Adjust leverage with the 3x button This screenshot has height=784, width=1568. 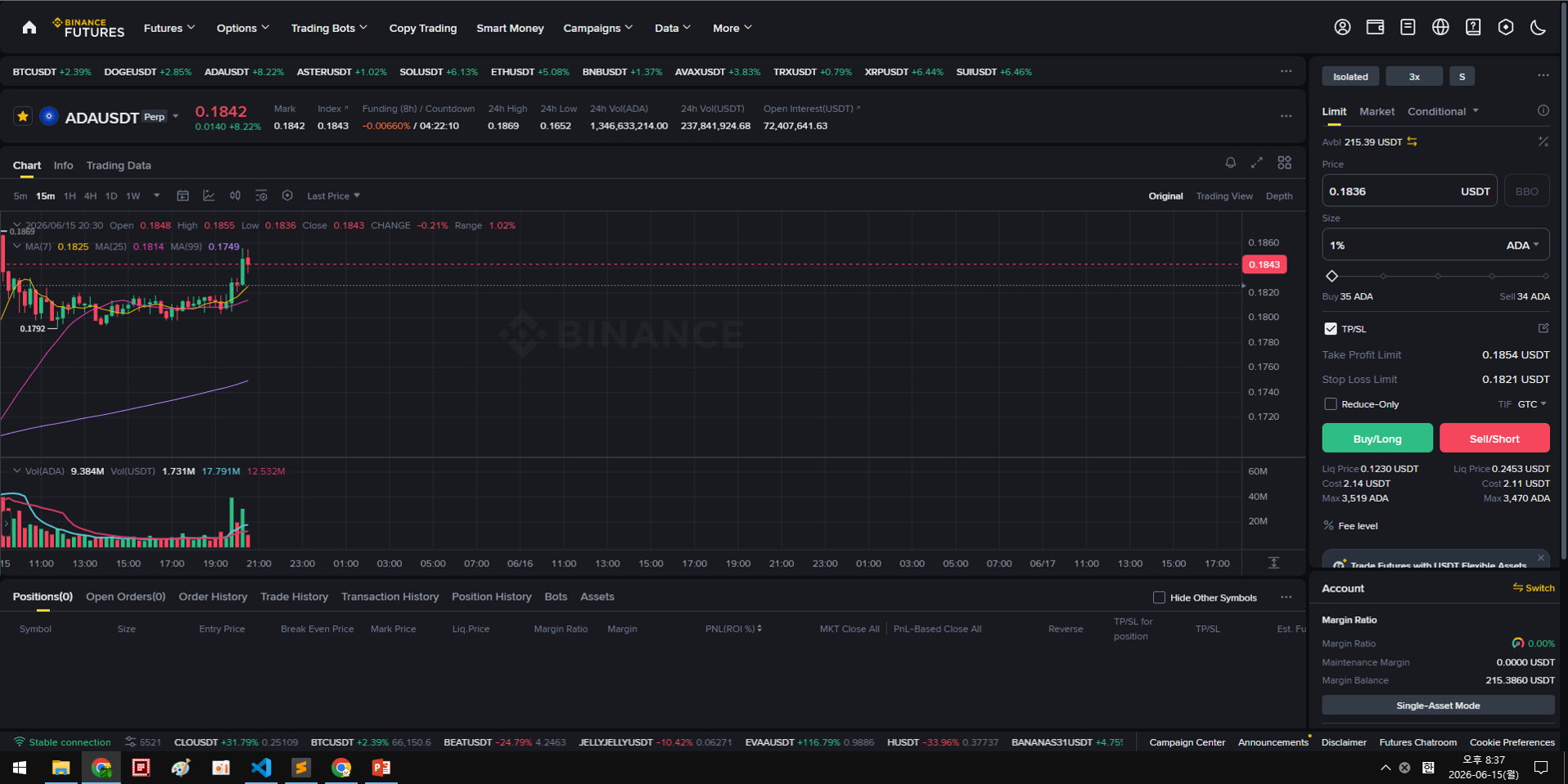coord(1414,76)
